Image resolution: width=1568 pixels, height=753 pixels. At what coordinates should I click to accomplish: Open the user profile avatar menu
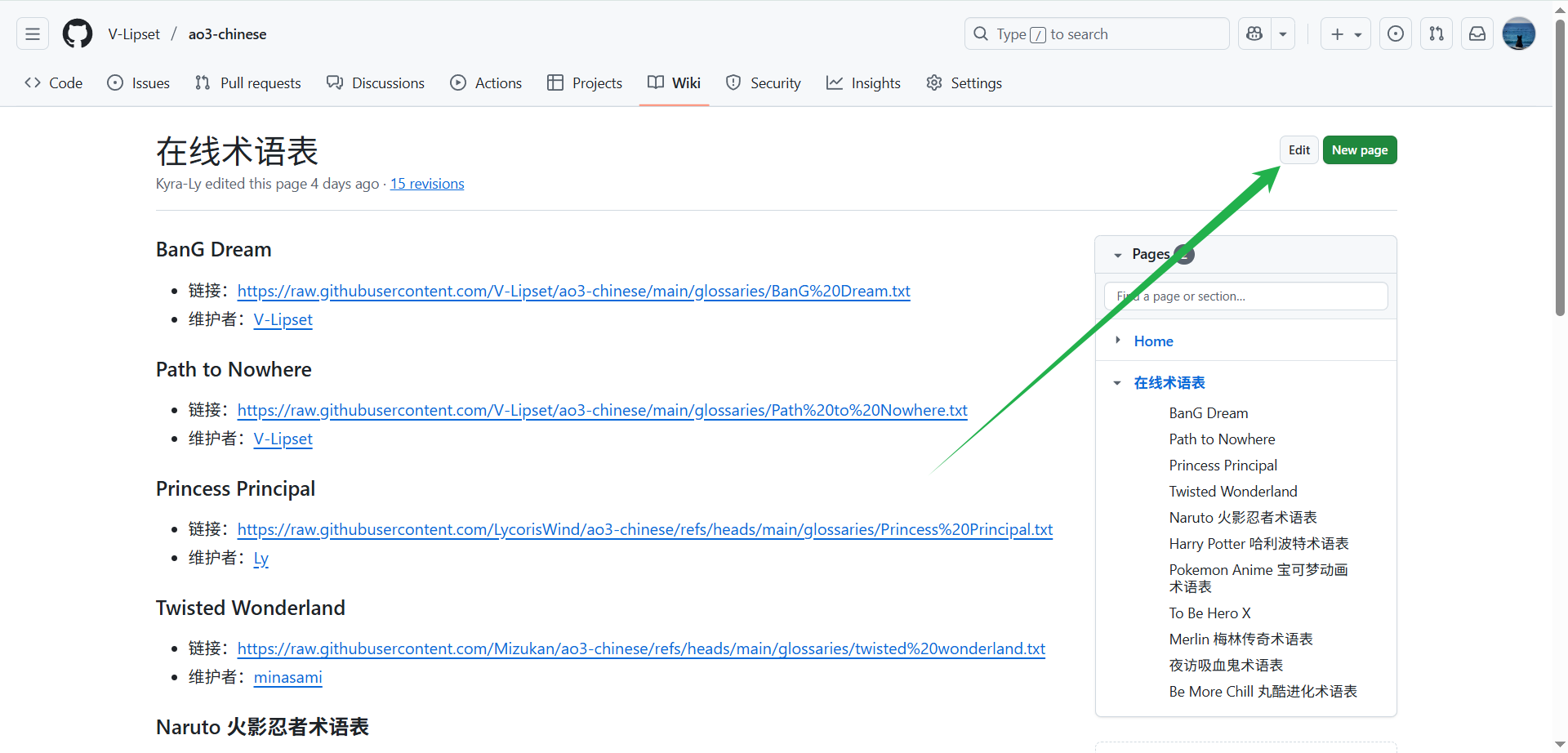click(1518, 34)
